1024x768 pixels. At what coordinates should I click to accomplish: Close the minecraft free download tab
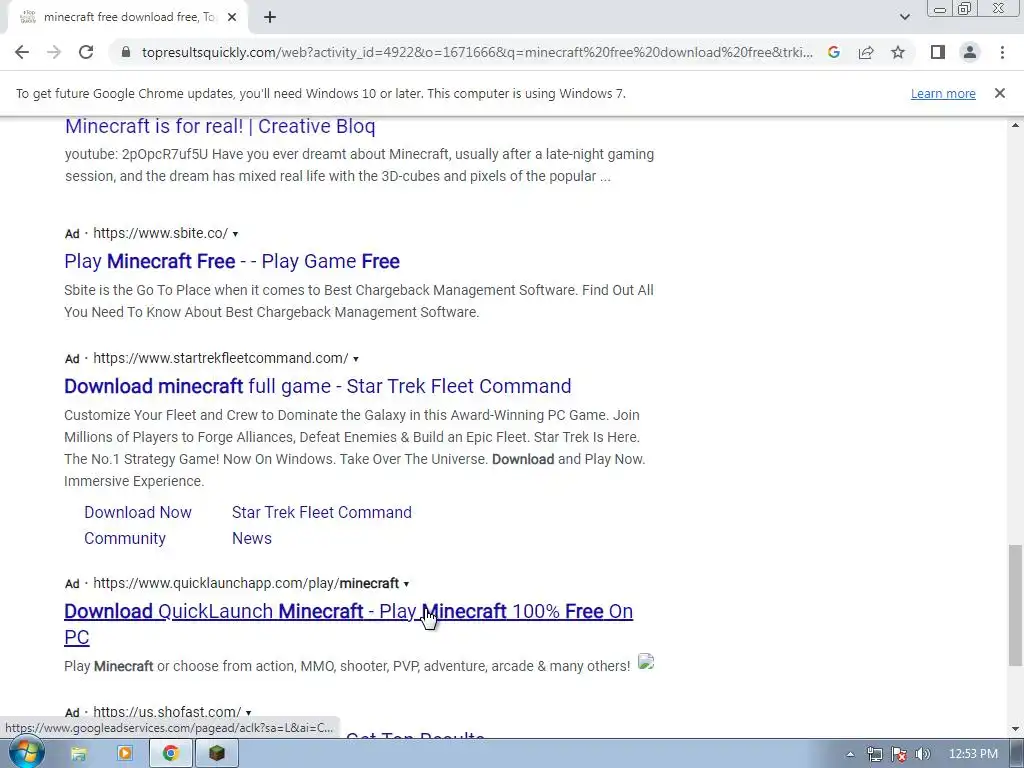[x=232, y=18]
